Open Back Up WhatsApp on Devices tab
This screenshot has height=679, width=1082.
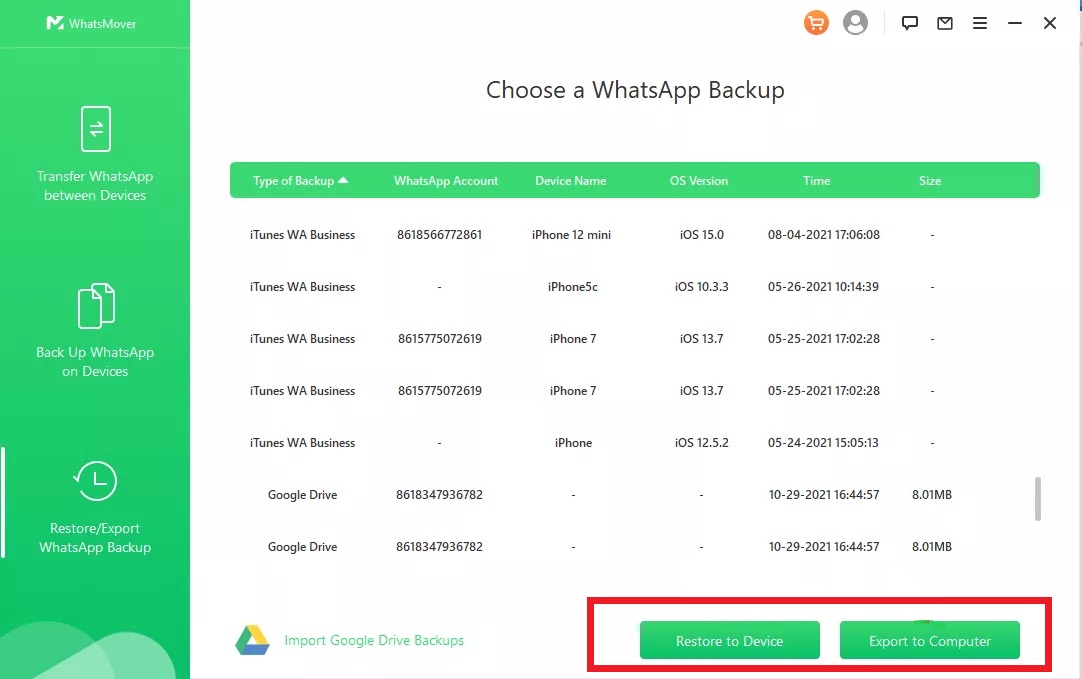coord(95,330)
